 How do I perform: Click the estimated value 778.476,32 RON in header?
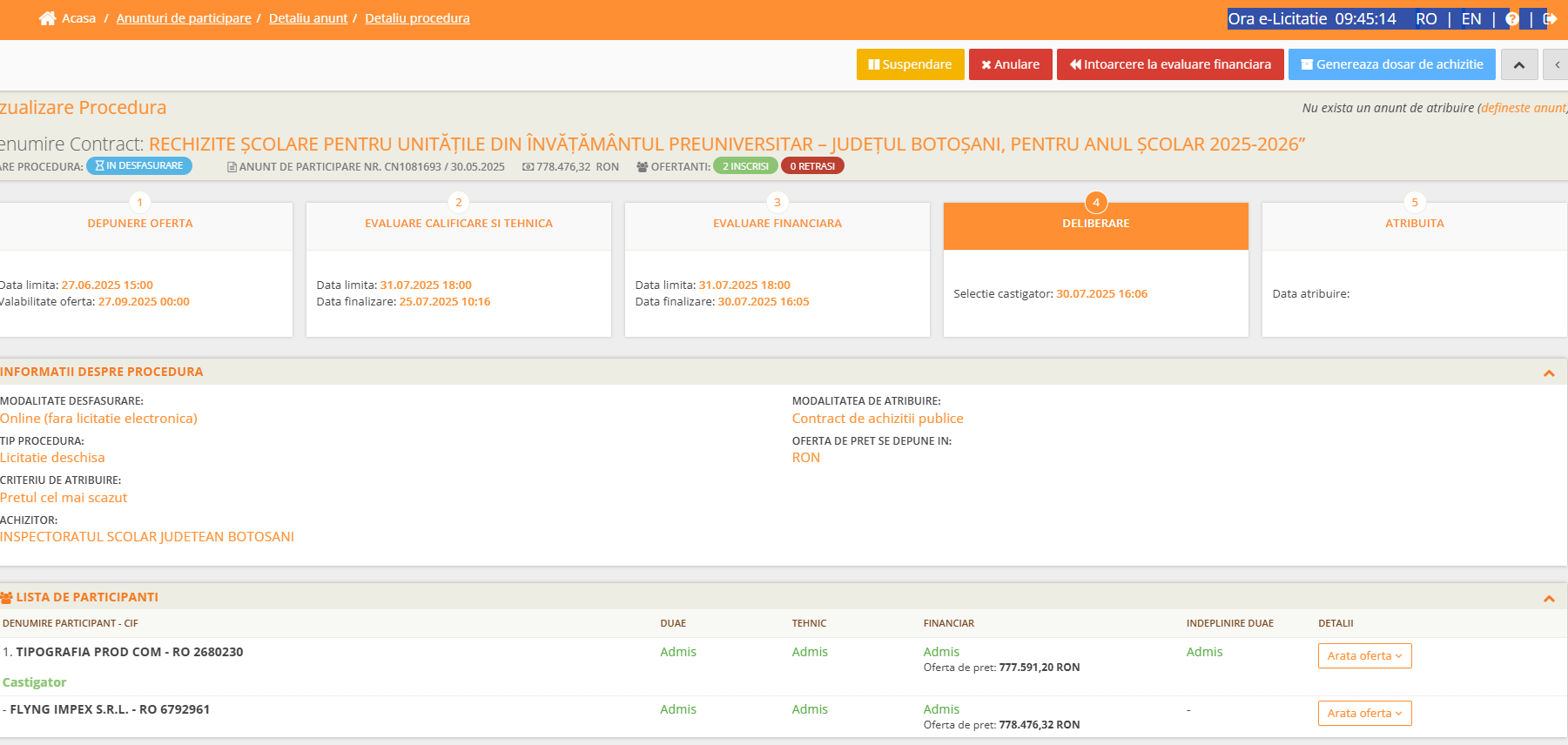click(x=577, y=166)
